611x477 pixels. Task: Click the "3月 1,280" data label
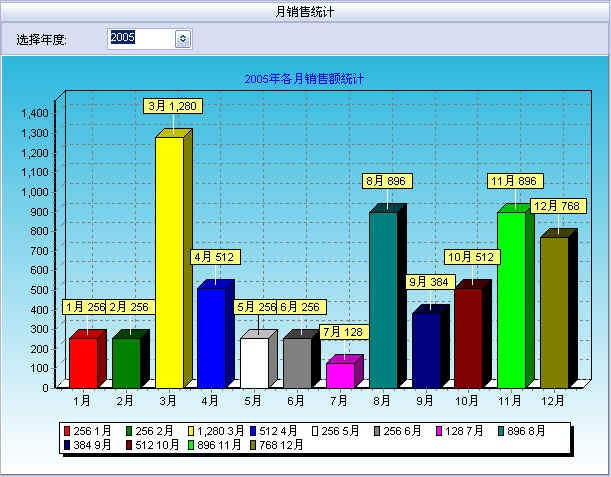coord(173,106)
